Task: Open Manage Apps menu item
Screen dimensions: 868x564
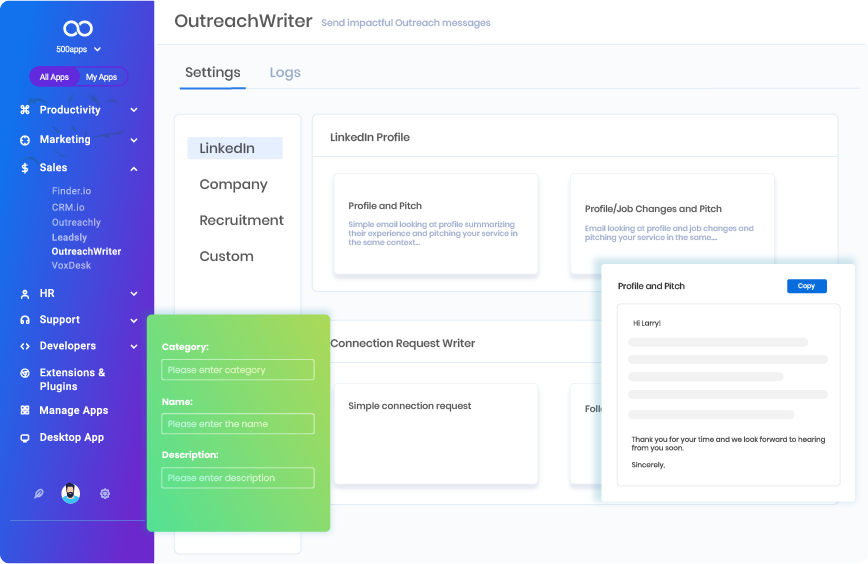Action: [74, 410]
